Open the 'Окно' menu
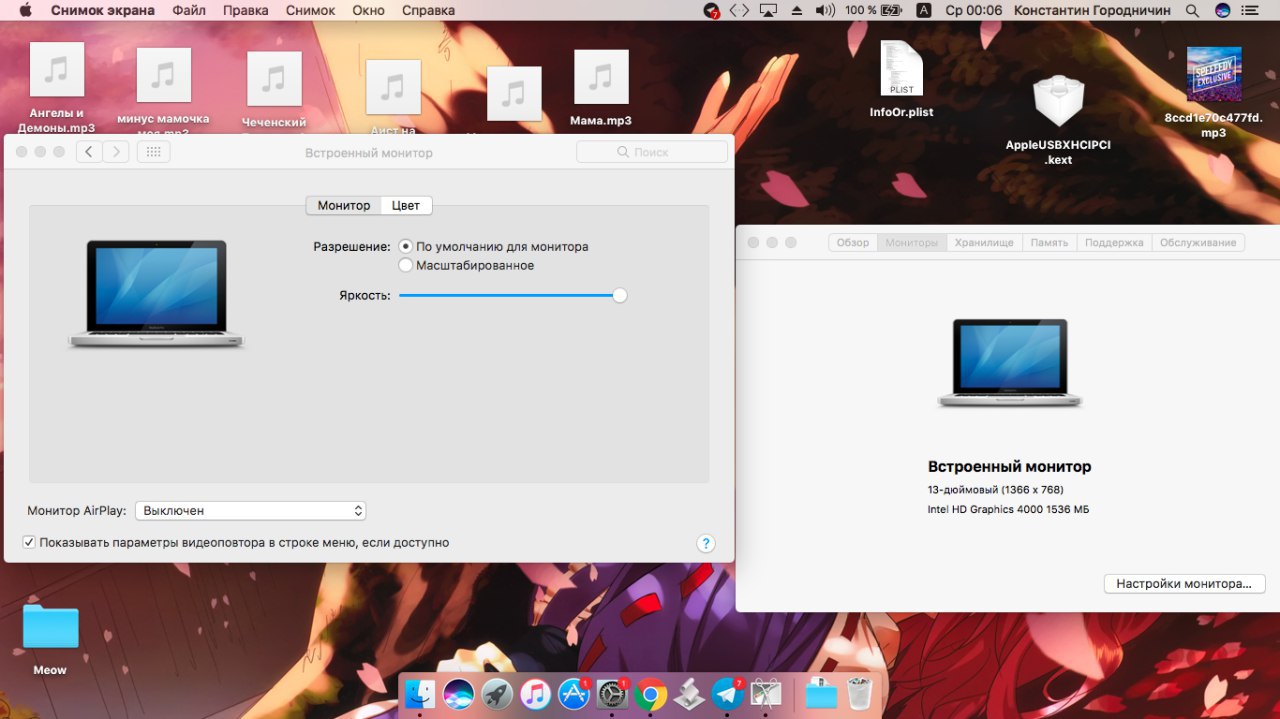This screenshot has height=719, width=1280. pos(369,10)
